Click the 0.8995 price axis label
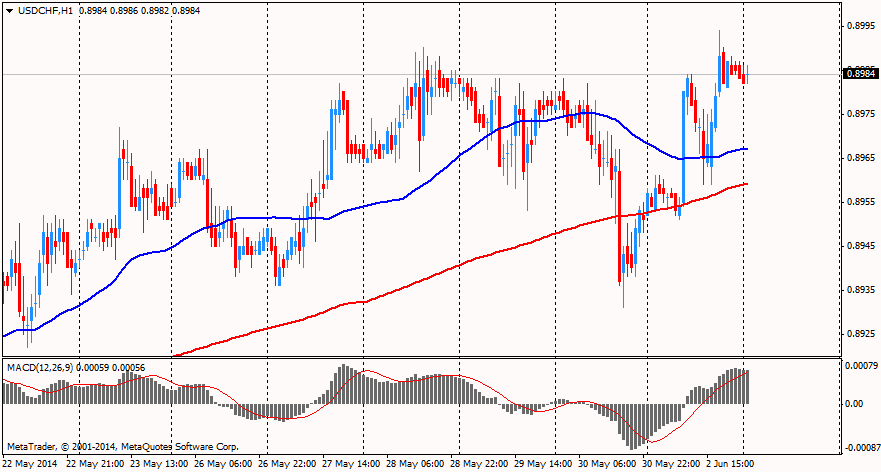Screen dimensions: 881x472 coord(862,26)
